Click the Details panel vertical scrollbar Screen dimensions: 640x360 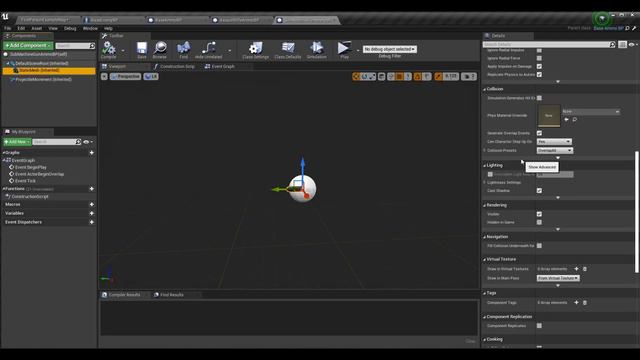[x=636, y=211]
